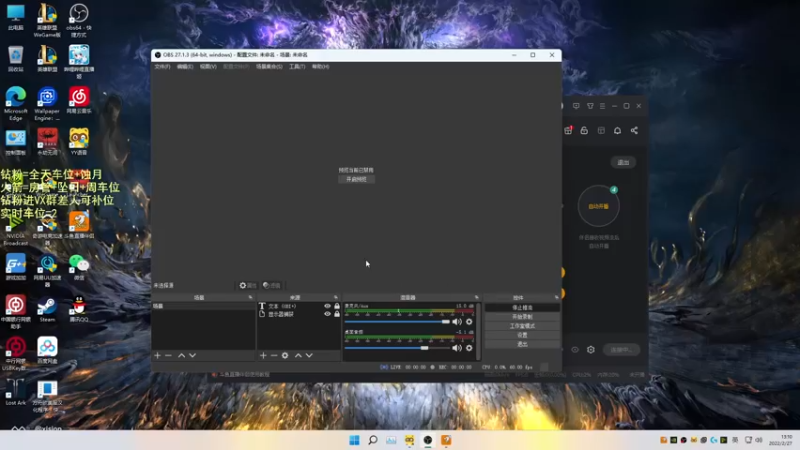The height and width of the screenshot is (450, 800).
Task: Click the pill button at top right of side window
Action: pos(623,162)
